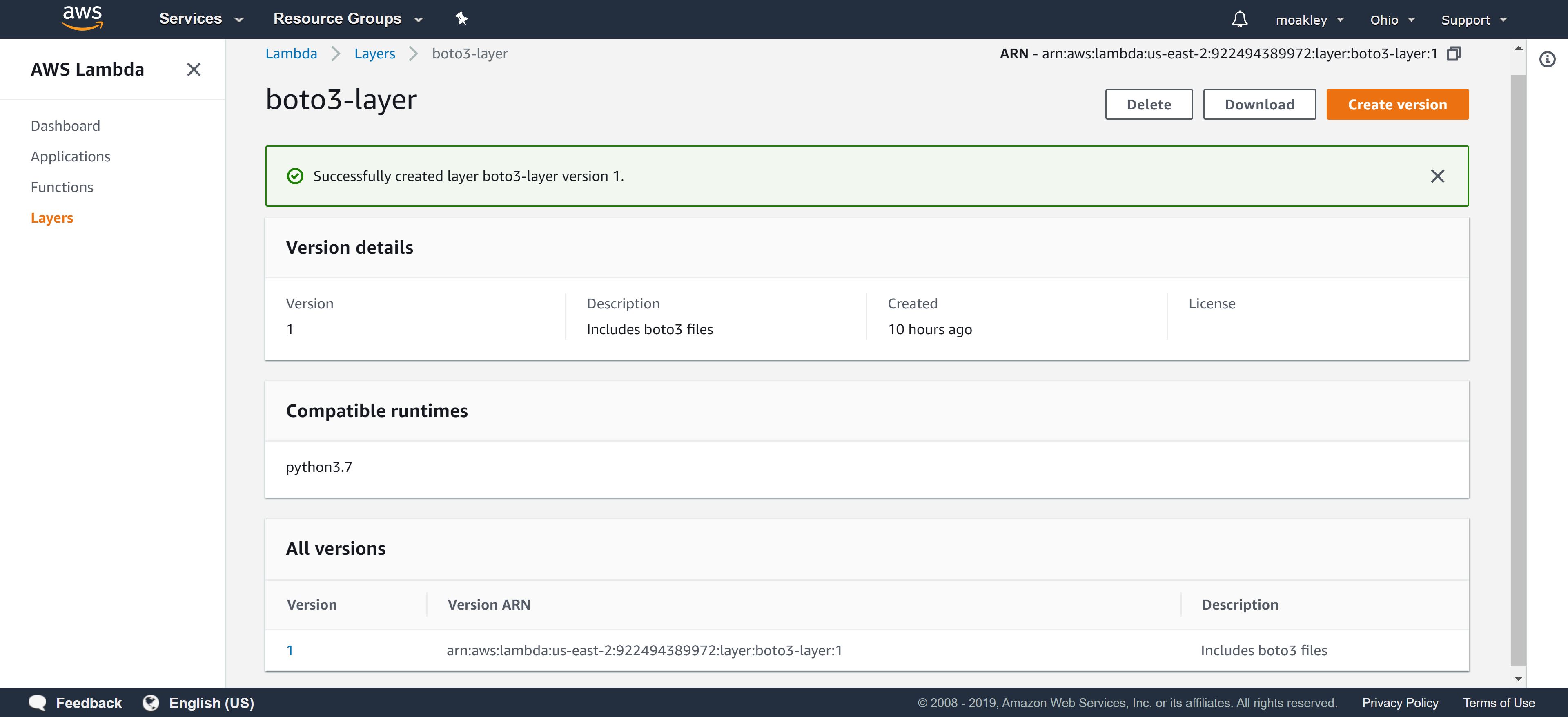Screen dimensions: 1568x717
Task: Collapse the AWS Lambda sidebar
Action: pos(194,69)
